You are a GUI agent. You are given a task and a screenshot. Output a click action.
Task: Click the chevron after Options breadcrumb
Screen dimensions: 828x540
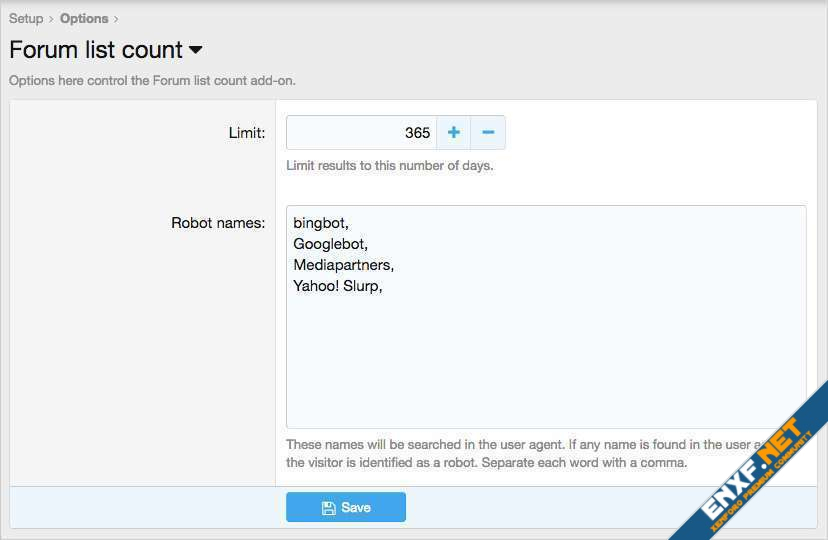tap(116, 19)
